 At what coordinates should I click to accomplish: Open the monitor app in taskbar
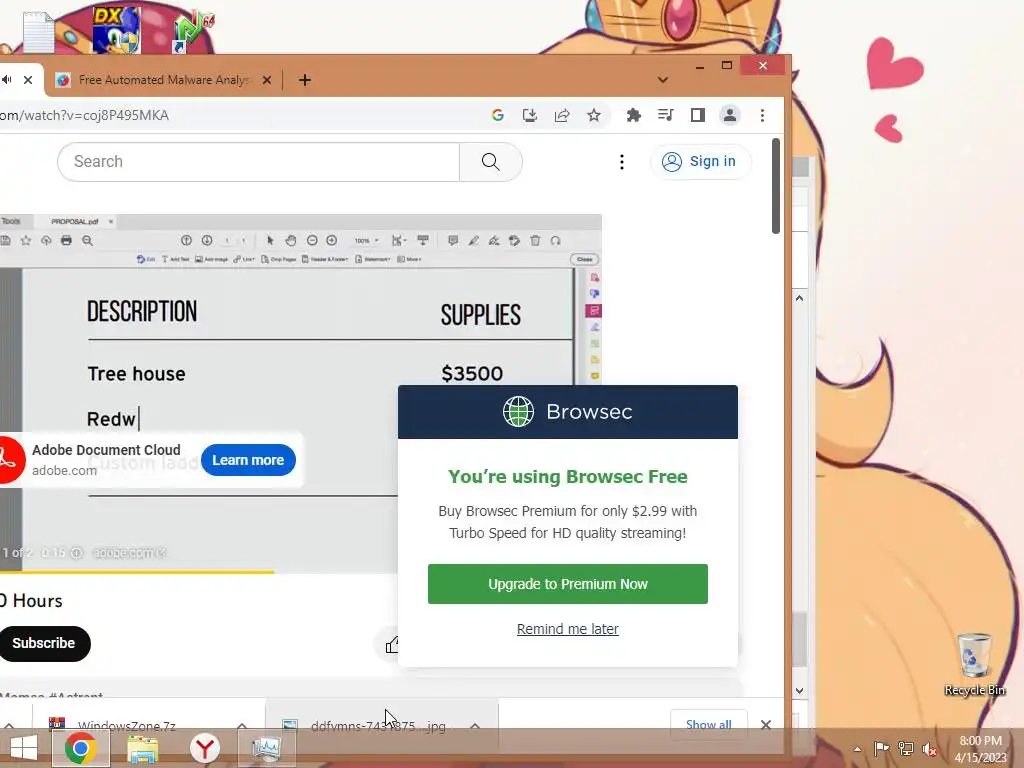(x=266, y=748)
